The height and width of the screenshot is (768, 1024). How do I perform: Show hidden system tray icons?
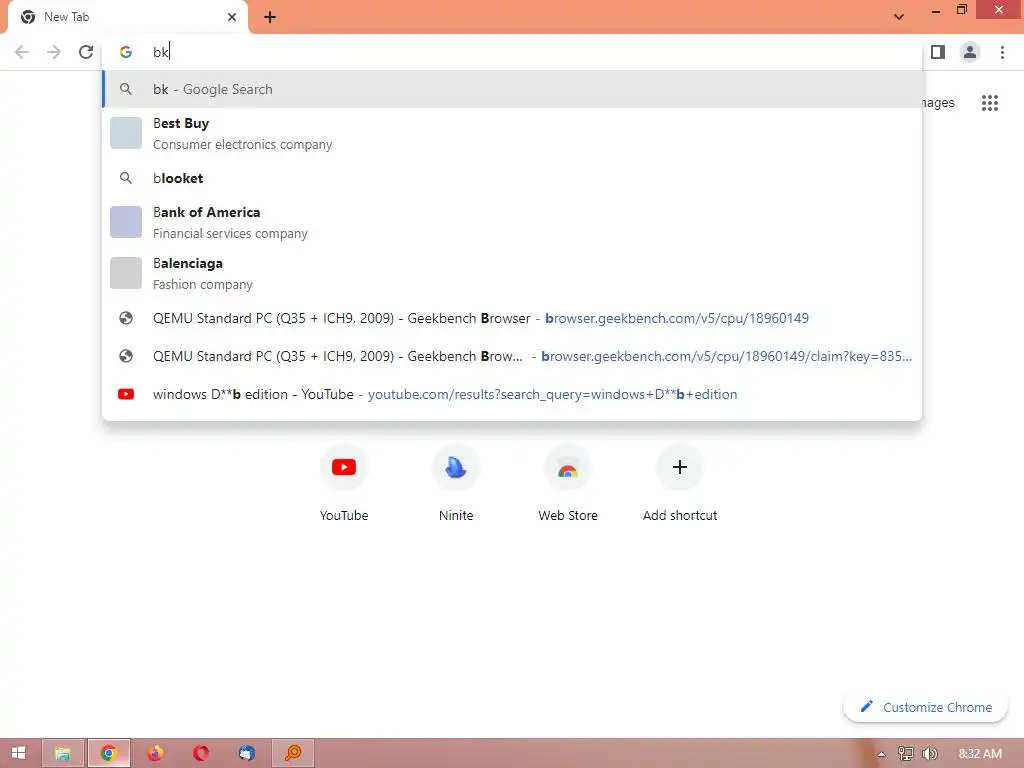click(882, 754)
